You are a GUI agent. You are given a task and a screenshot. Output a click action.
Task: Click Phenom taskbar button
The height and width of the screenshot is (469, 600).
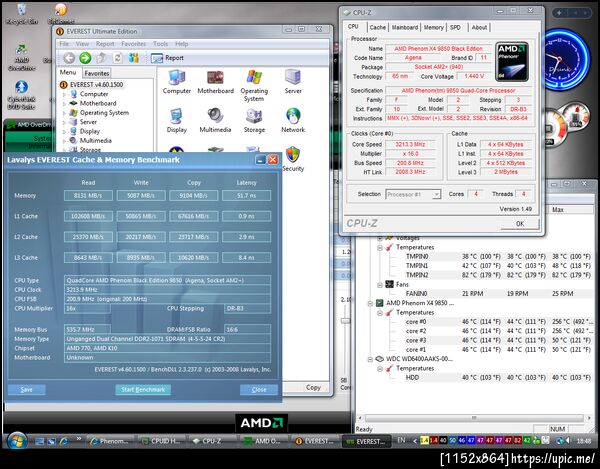coord(111,441)
